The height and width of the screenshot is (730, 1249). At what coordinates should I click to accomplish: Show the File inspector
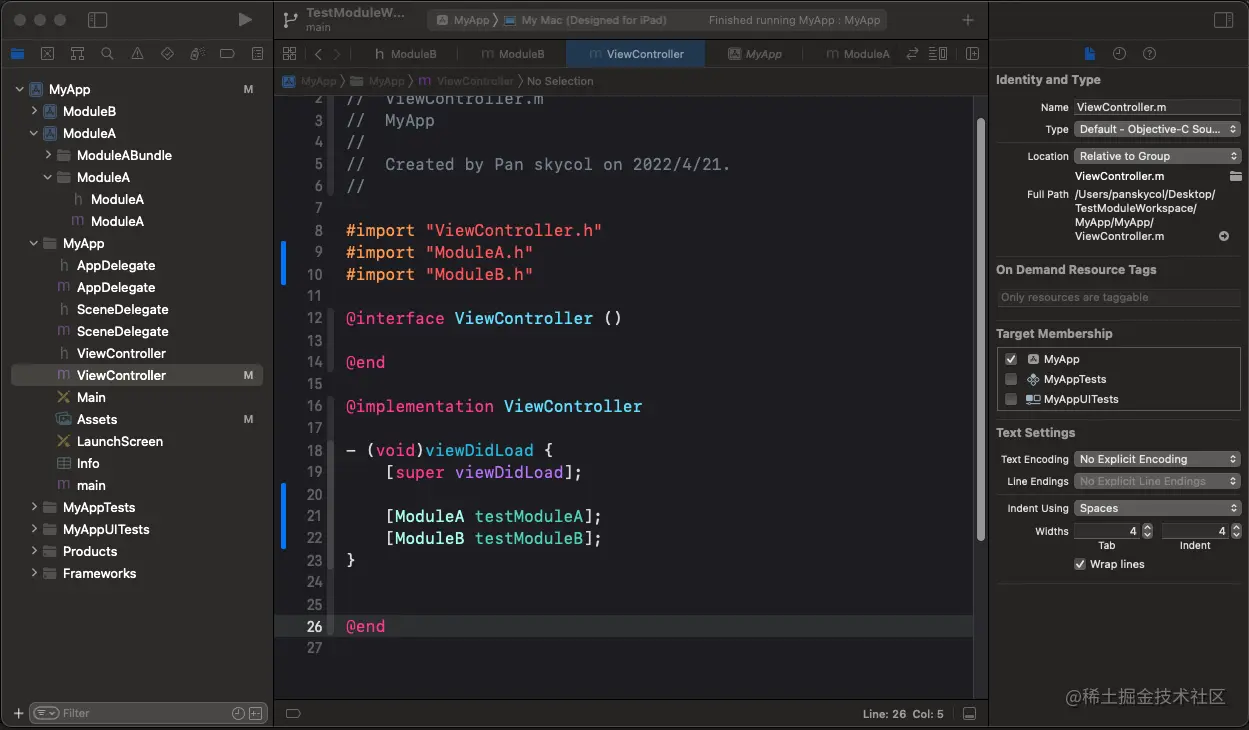(1090, 54)
